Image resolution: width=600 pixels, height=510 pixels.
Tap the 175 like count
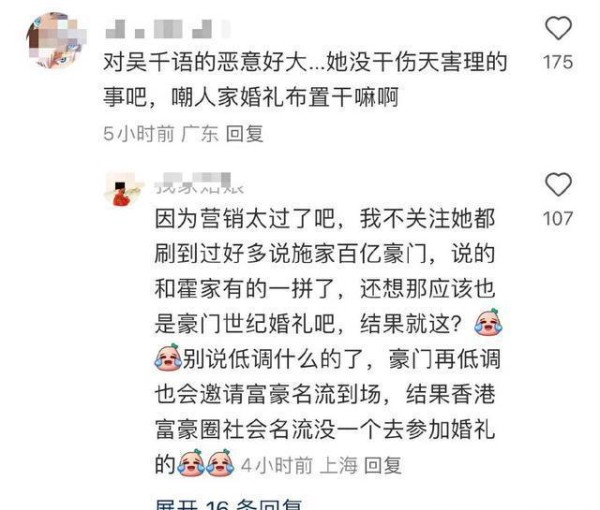[x=558, y=62]
